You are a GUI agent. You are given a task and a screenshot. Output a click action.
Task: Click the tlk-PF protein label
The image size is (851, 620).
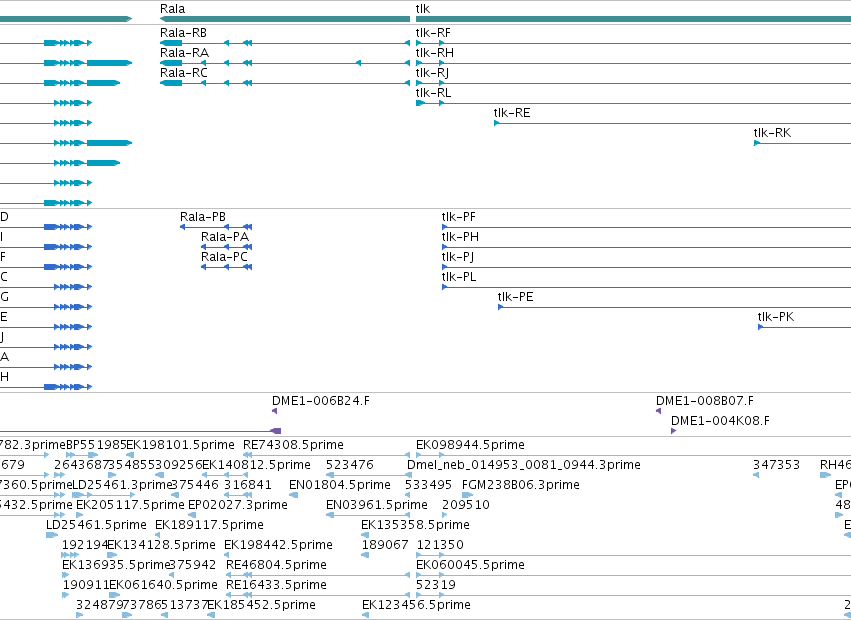459,217
